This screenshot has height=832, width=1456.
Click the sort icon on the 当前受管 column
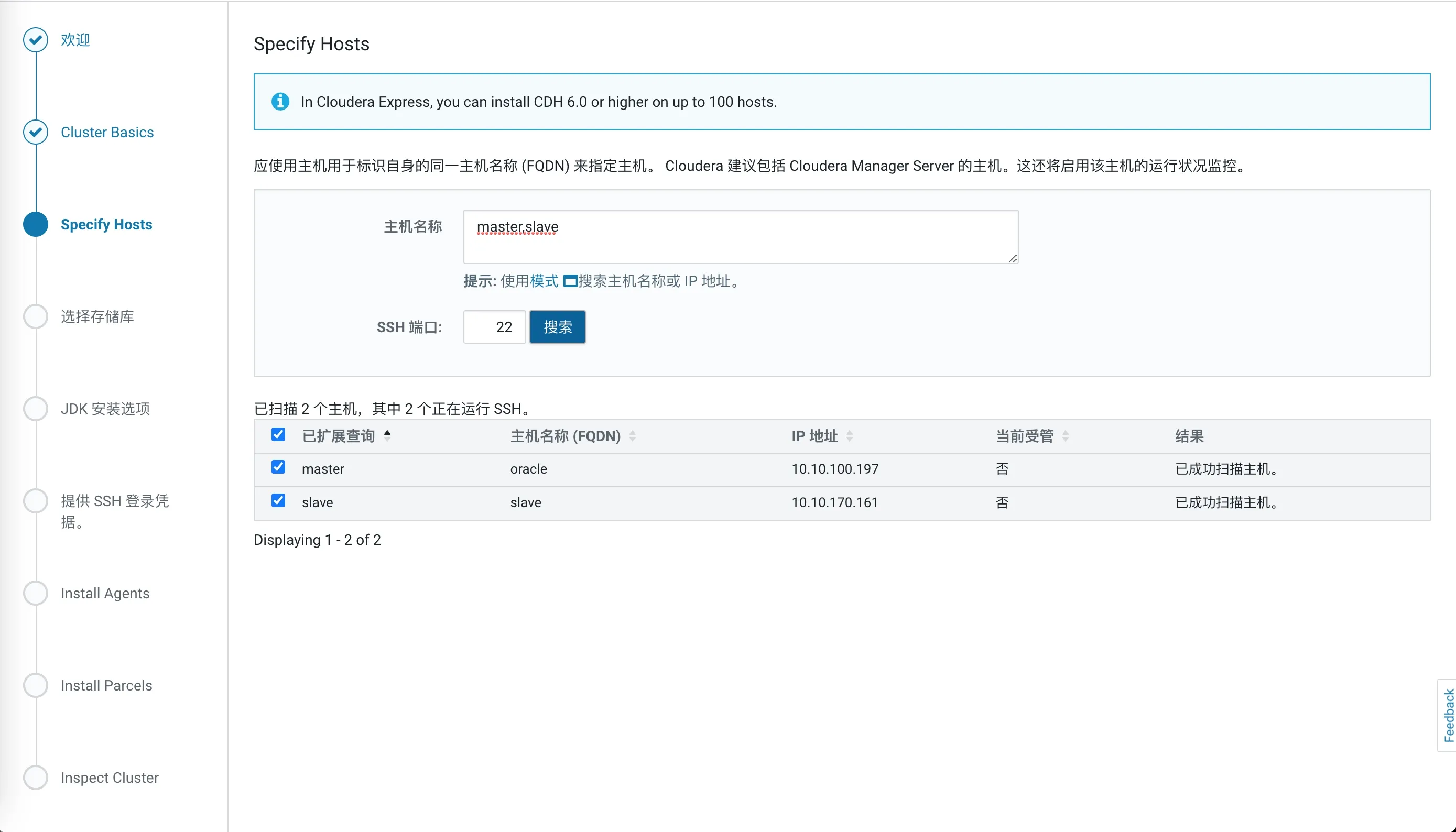pyautogui.click(x=1066, y=436)
